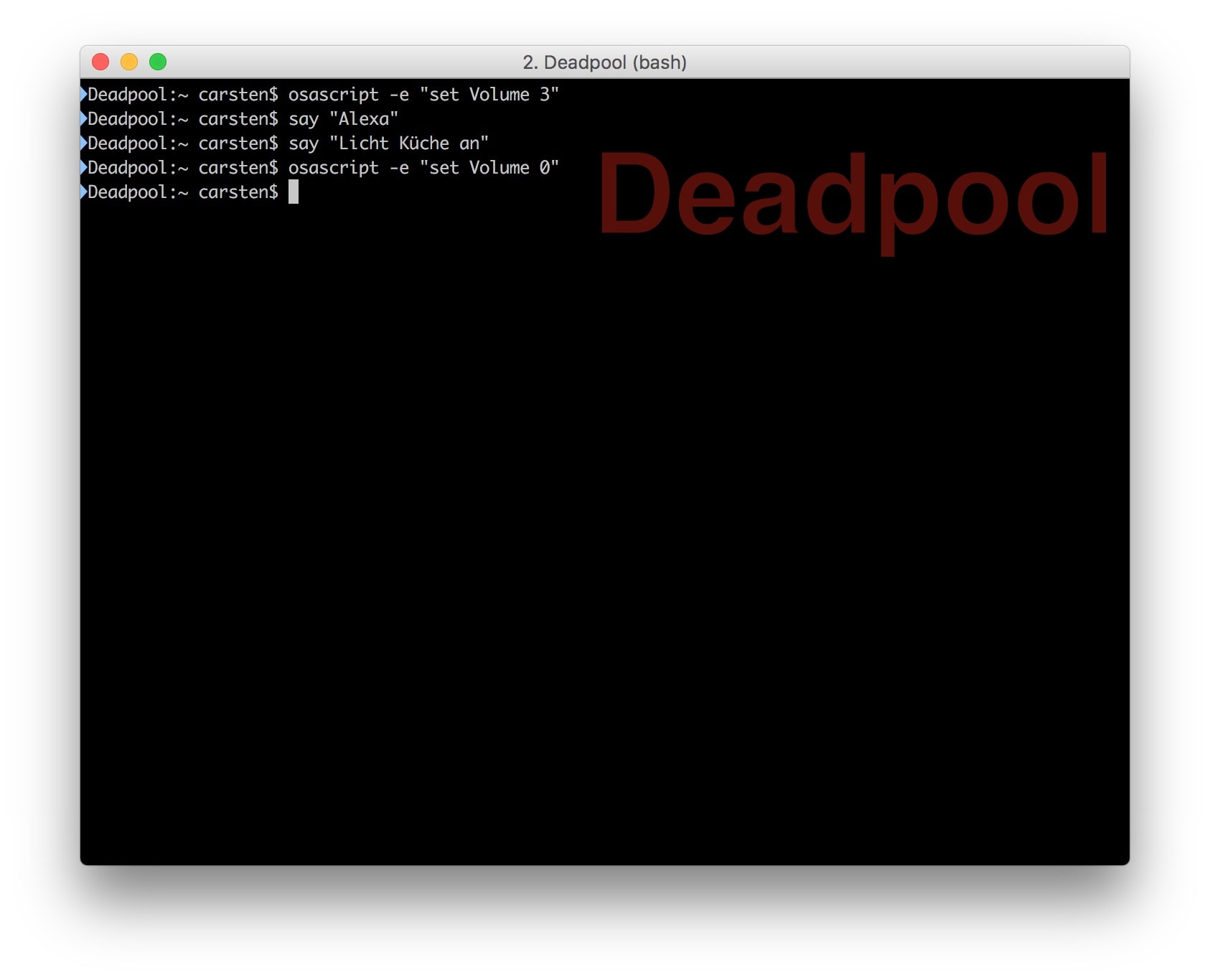
Task: Click "osascript" in the fourth command line
Action: [333, 168]
